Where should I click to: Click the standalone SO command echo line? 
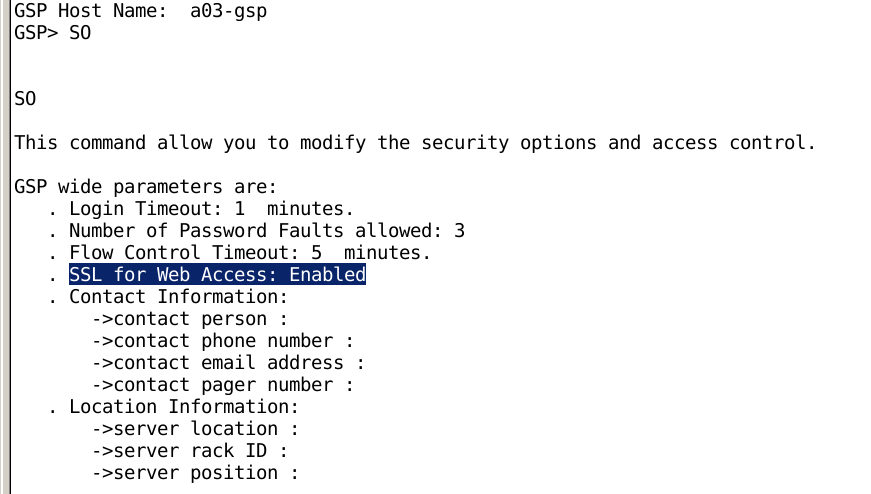pyautogui.click(x=25, y=99)
